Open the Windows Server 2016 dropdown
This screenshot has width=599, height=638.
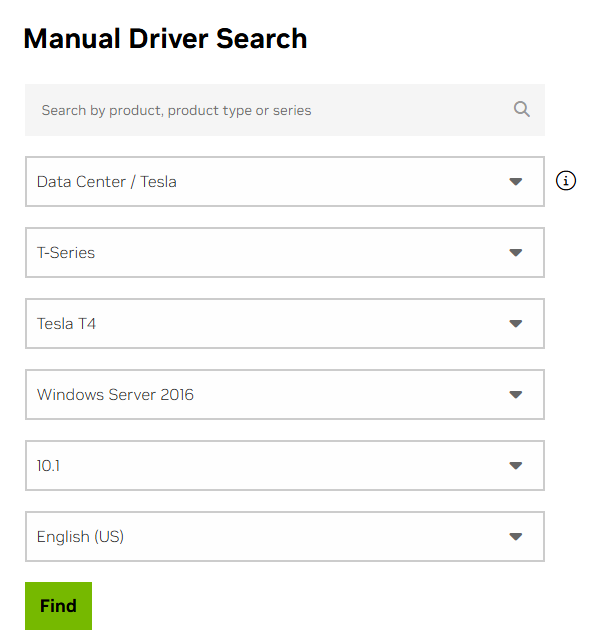pyautogui.click(x=285, y=395)
